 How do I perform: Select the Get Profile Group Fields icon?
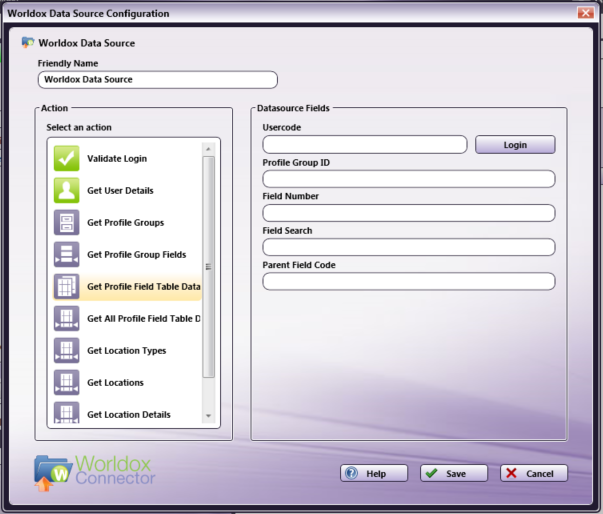point(67,254)
